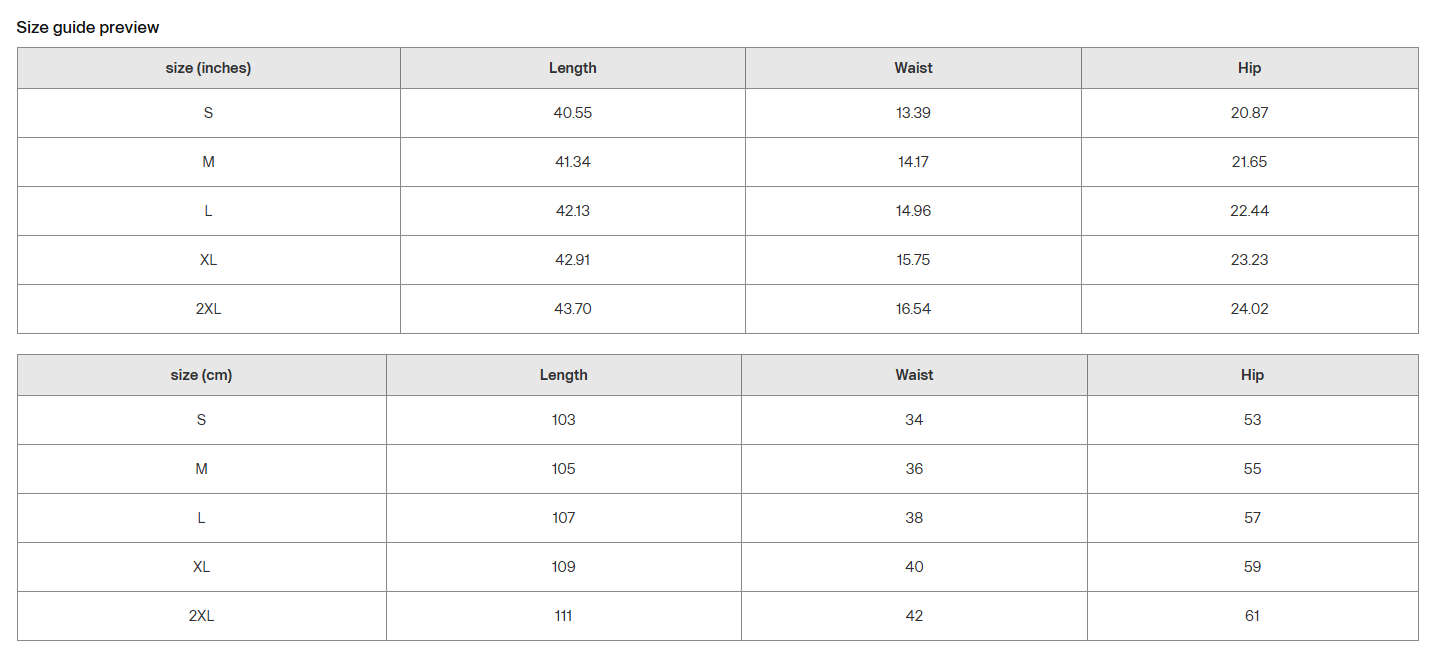Select the "size (cm)" column header
1435x667 pixels.
coord(201,375)
